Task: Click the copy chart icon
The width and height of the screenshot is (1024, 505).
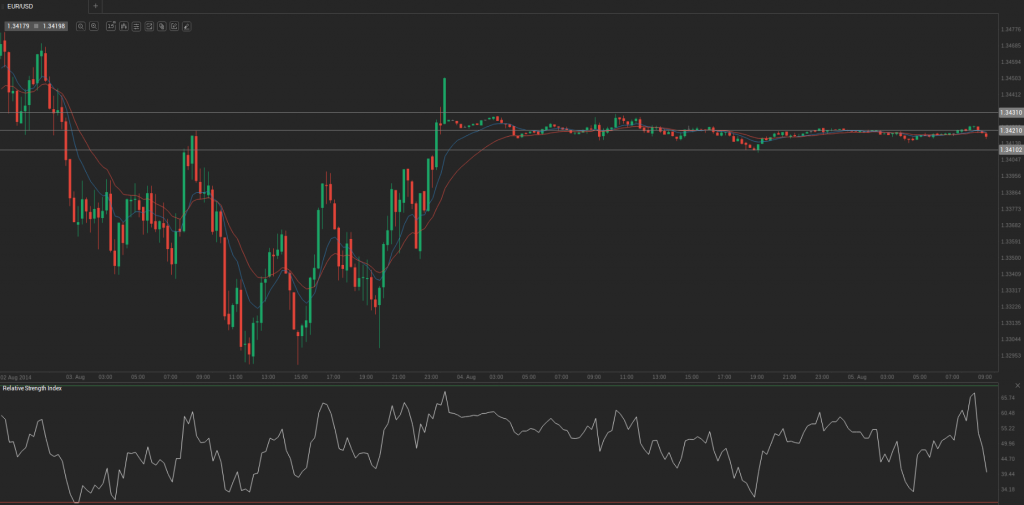Action: pos(162,25)
